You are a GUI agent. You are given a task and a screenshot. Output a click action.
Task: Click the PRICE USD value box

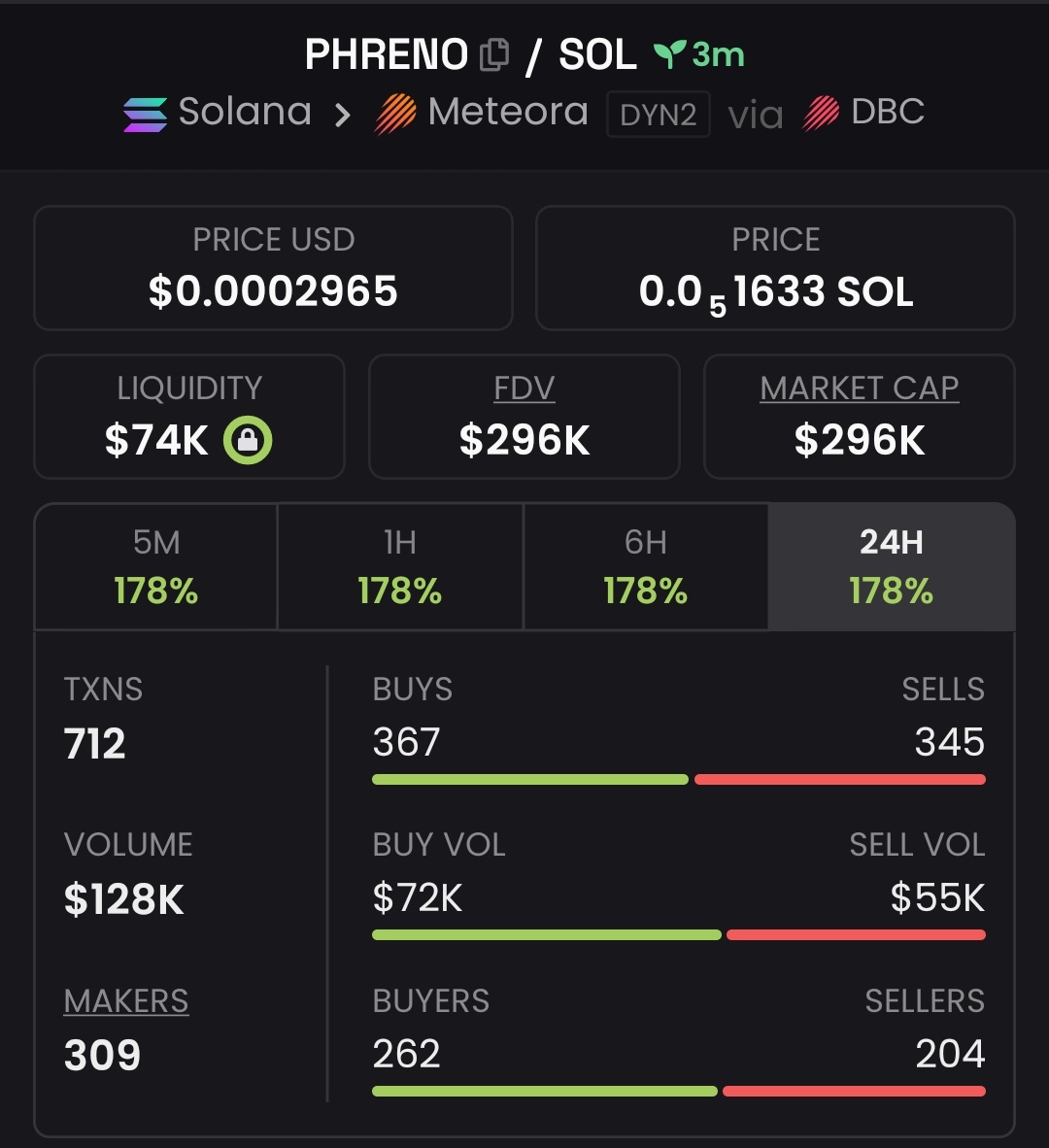[273, 268]
